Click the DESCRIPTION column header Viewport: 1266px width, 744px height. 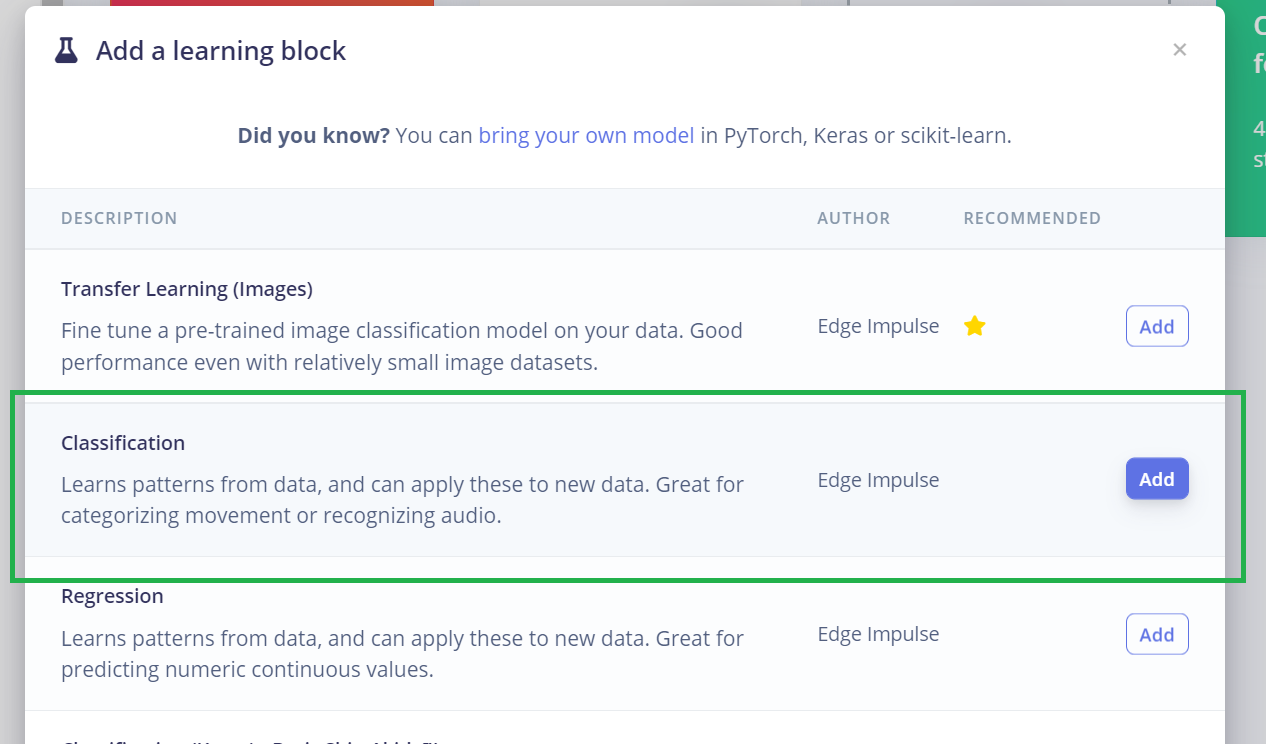pos(119,218)
